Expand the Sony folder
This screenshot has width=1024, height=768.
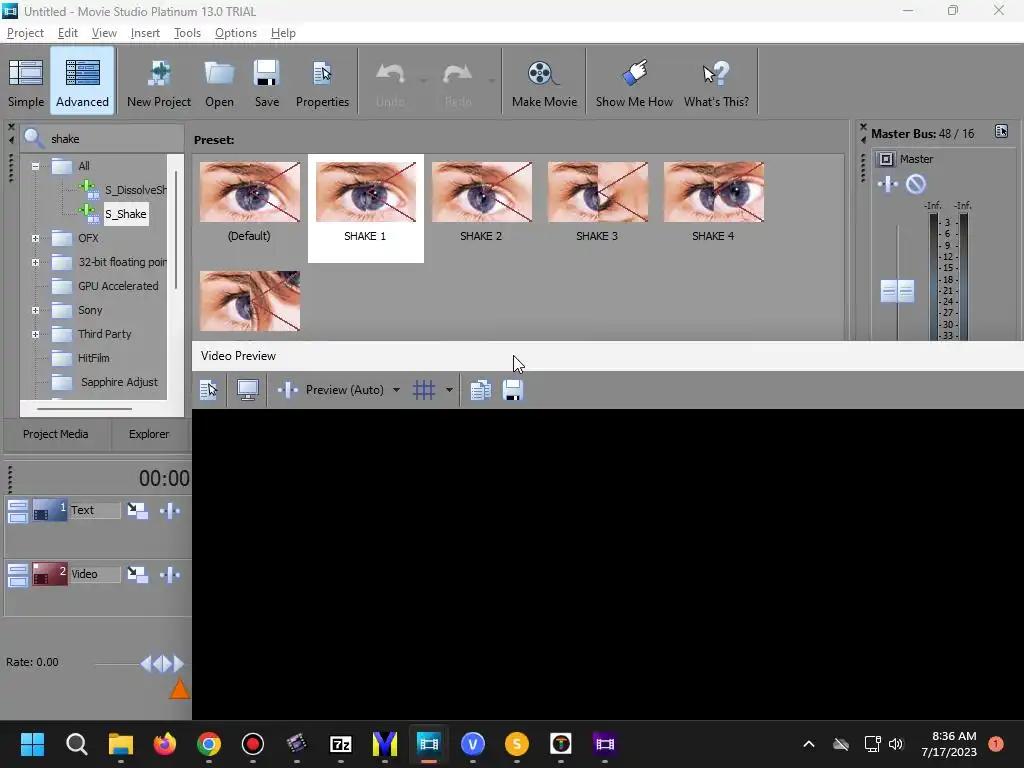tap(35, 310)
